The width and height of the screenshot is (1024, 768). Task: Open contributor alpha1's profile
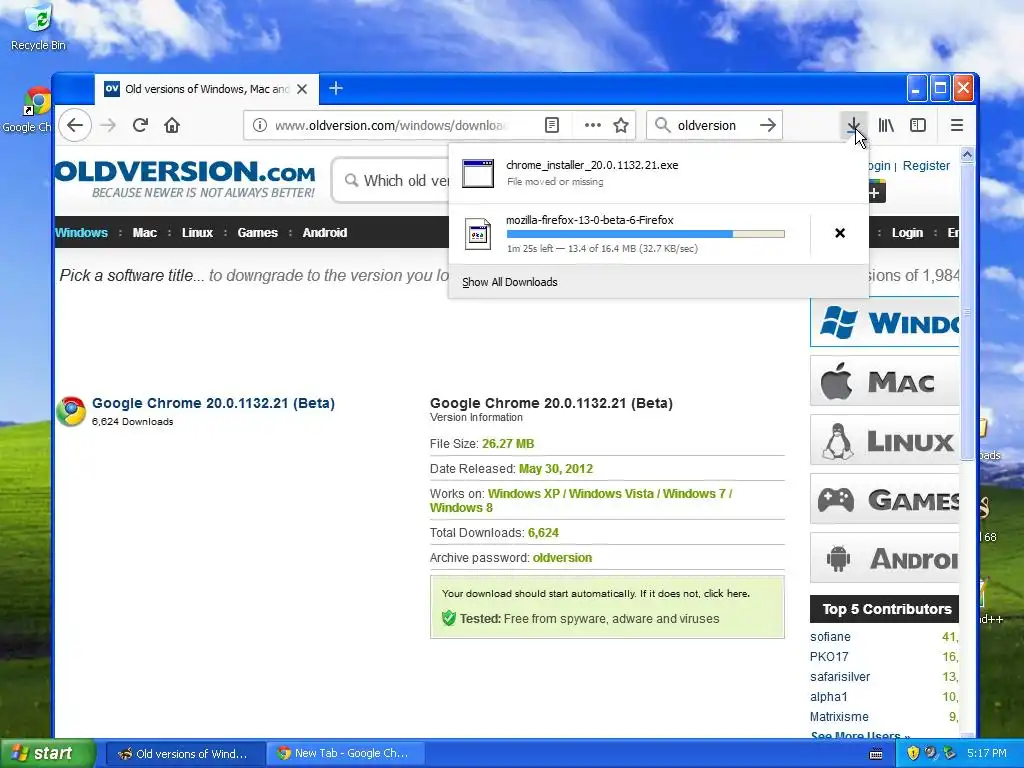click(x=828, y=697)
